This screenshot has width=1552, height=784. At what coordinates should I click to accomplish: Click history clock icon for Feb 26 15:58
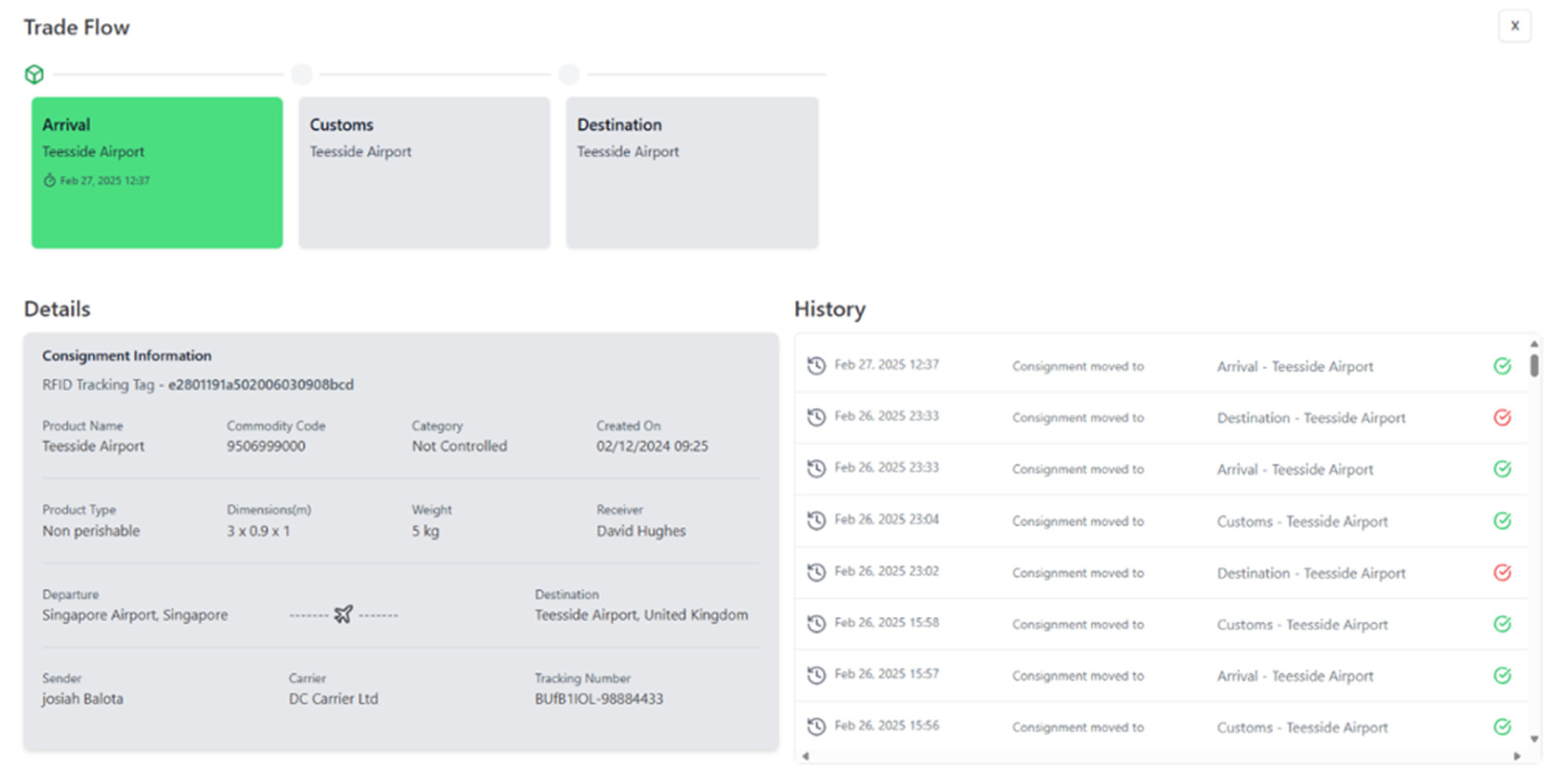816,624
